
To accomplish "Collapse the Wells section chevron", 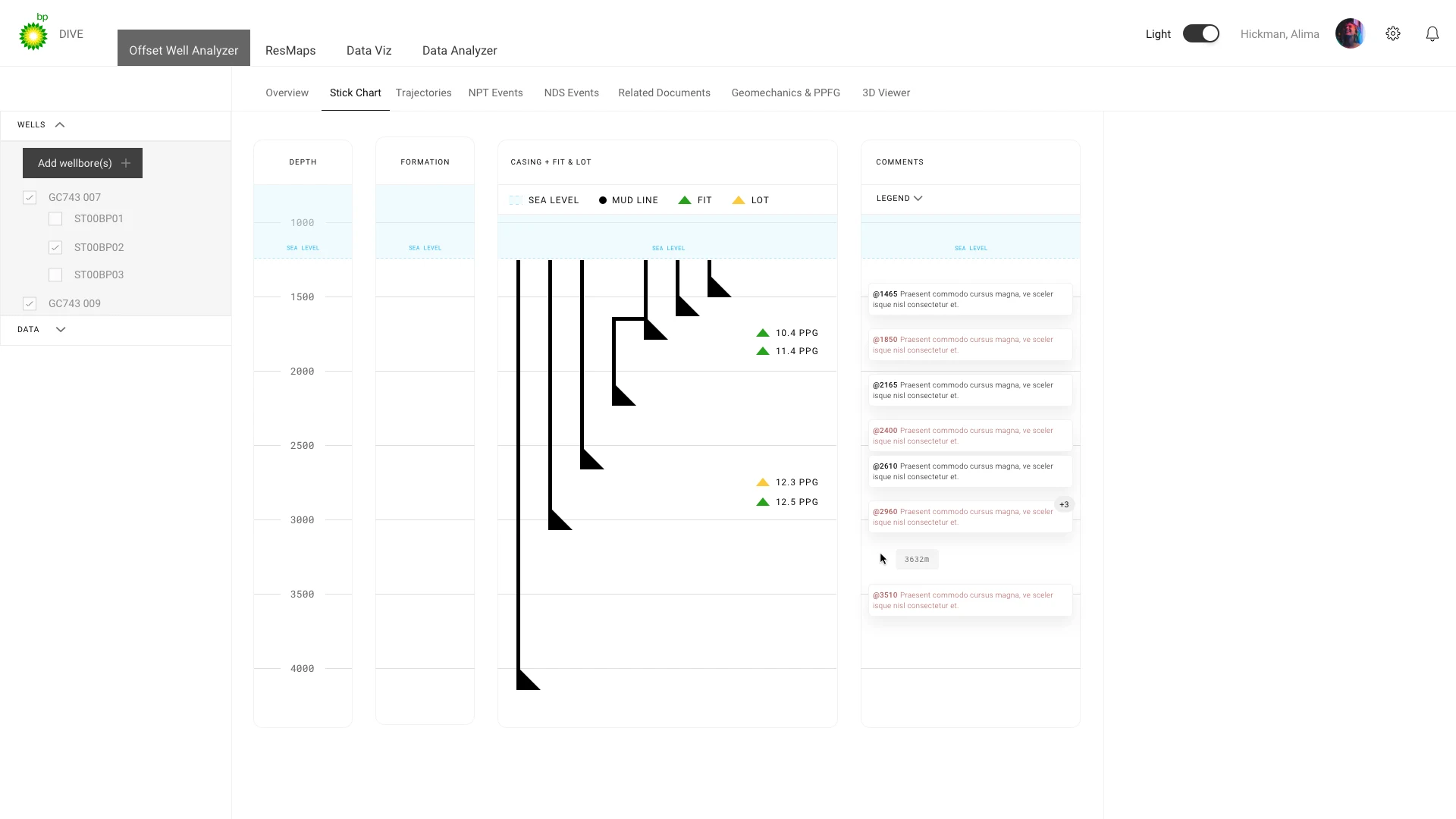I will (x=60, y=124).
